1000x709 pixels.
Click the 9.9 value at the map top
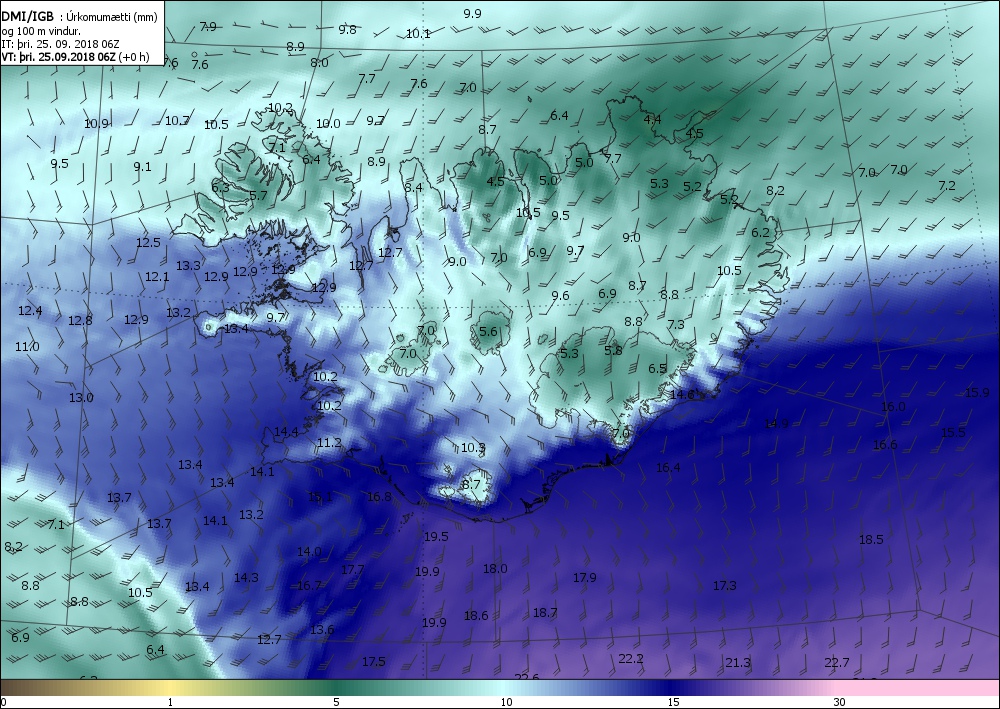(473, 13)
